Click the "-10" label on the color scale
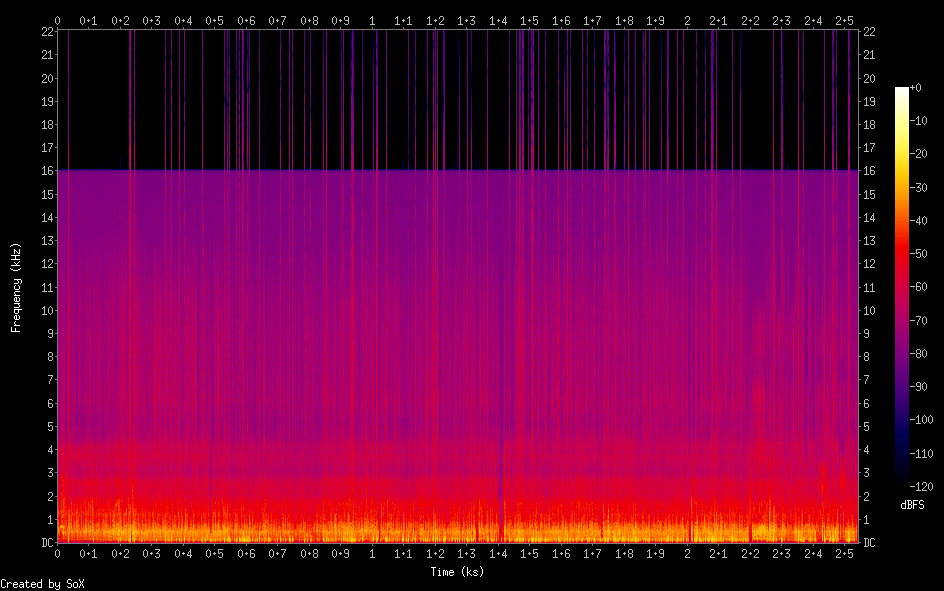Screen dimensions: 944x591 [918, 121]
